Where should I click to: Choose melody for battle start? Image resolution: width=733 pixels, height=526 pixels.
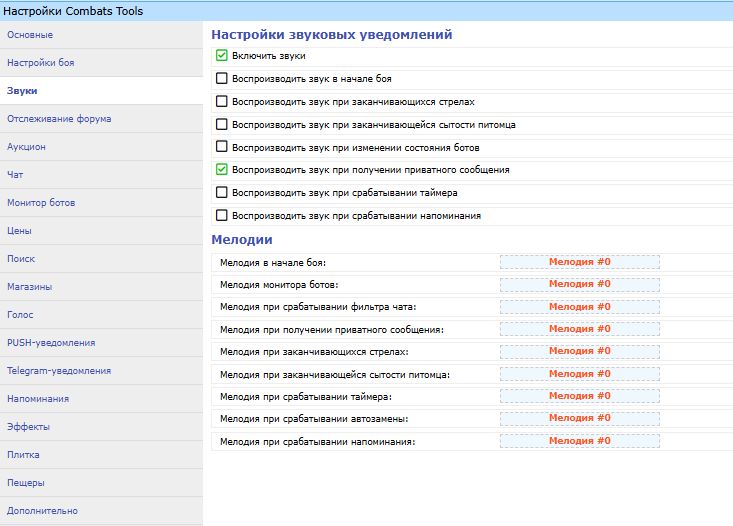pyautogui.click(x=579, y=262)
